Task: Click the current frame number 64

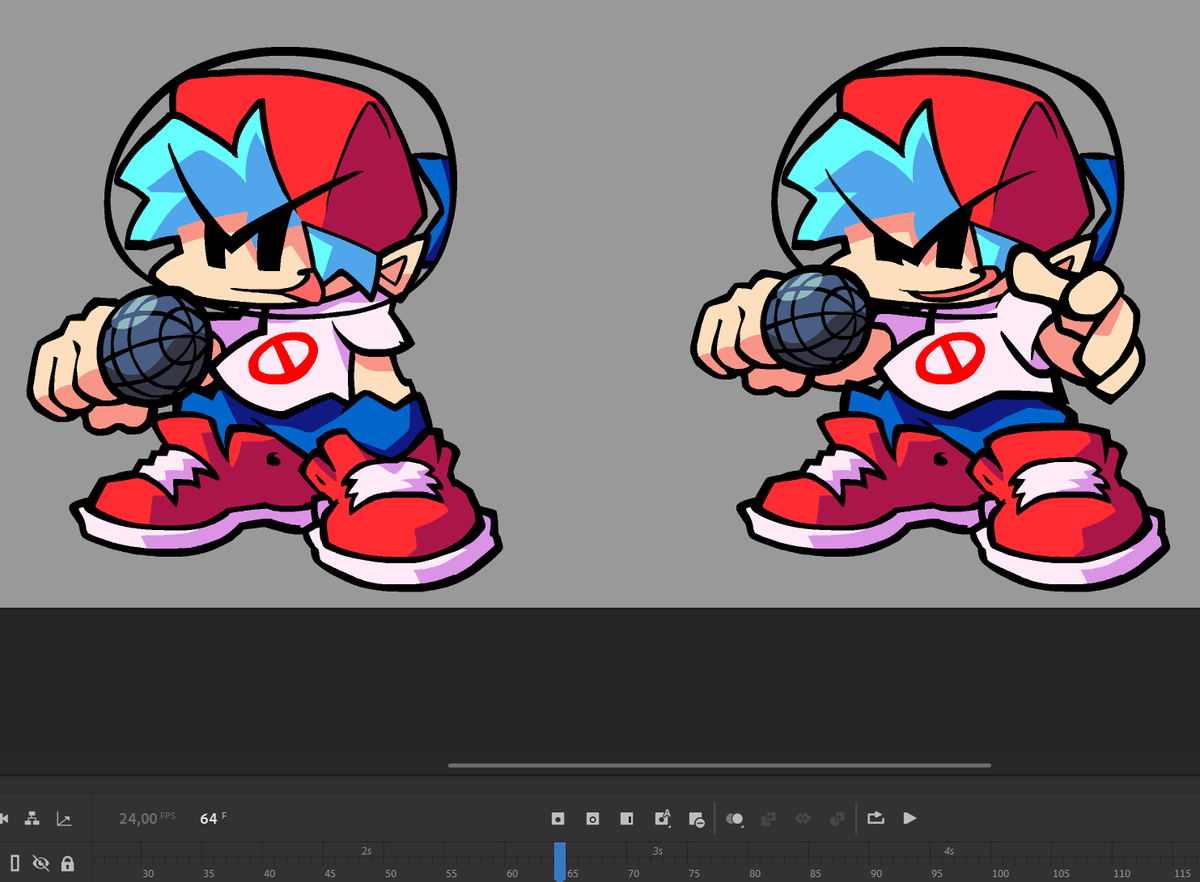Action: click(x=209, y=818)
